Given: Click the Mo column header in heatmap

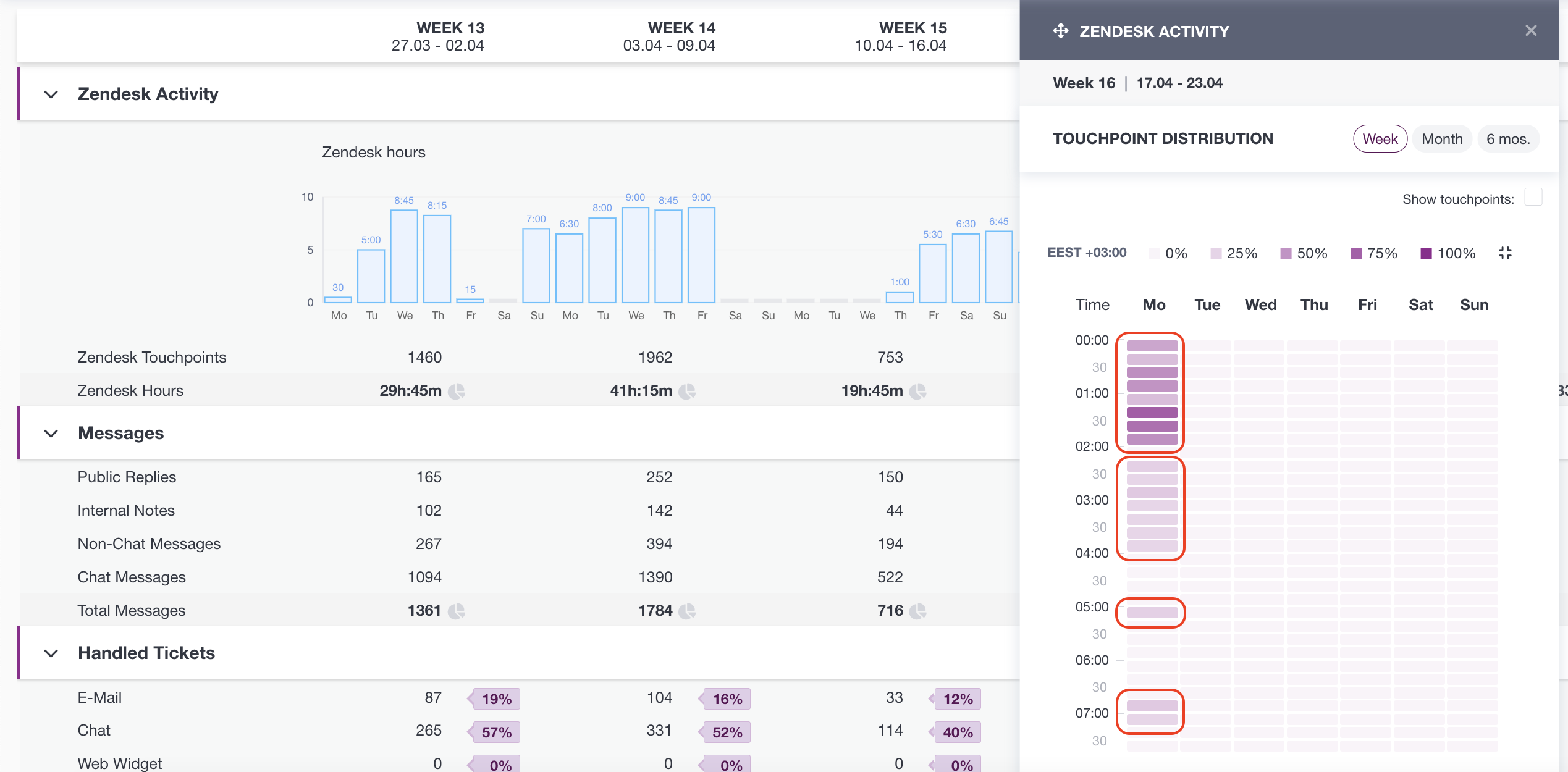Looking at the screenshot, I should [x=1154, y=305].
